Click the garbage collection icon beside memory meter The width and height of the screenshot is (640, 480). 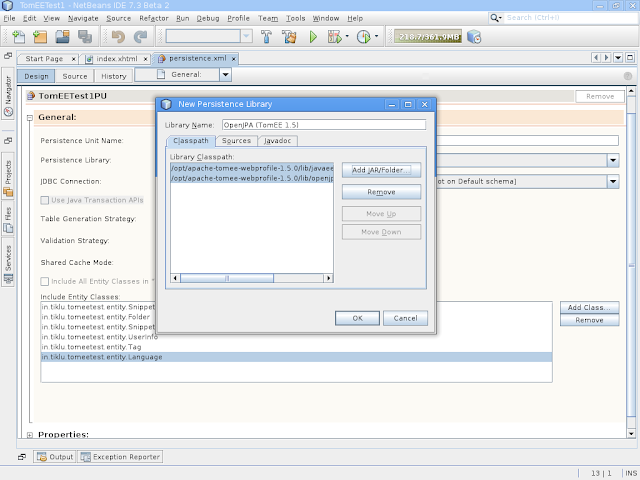coord(474,37)
